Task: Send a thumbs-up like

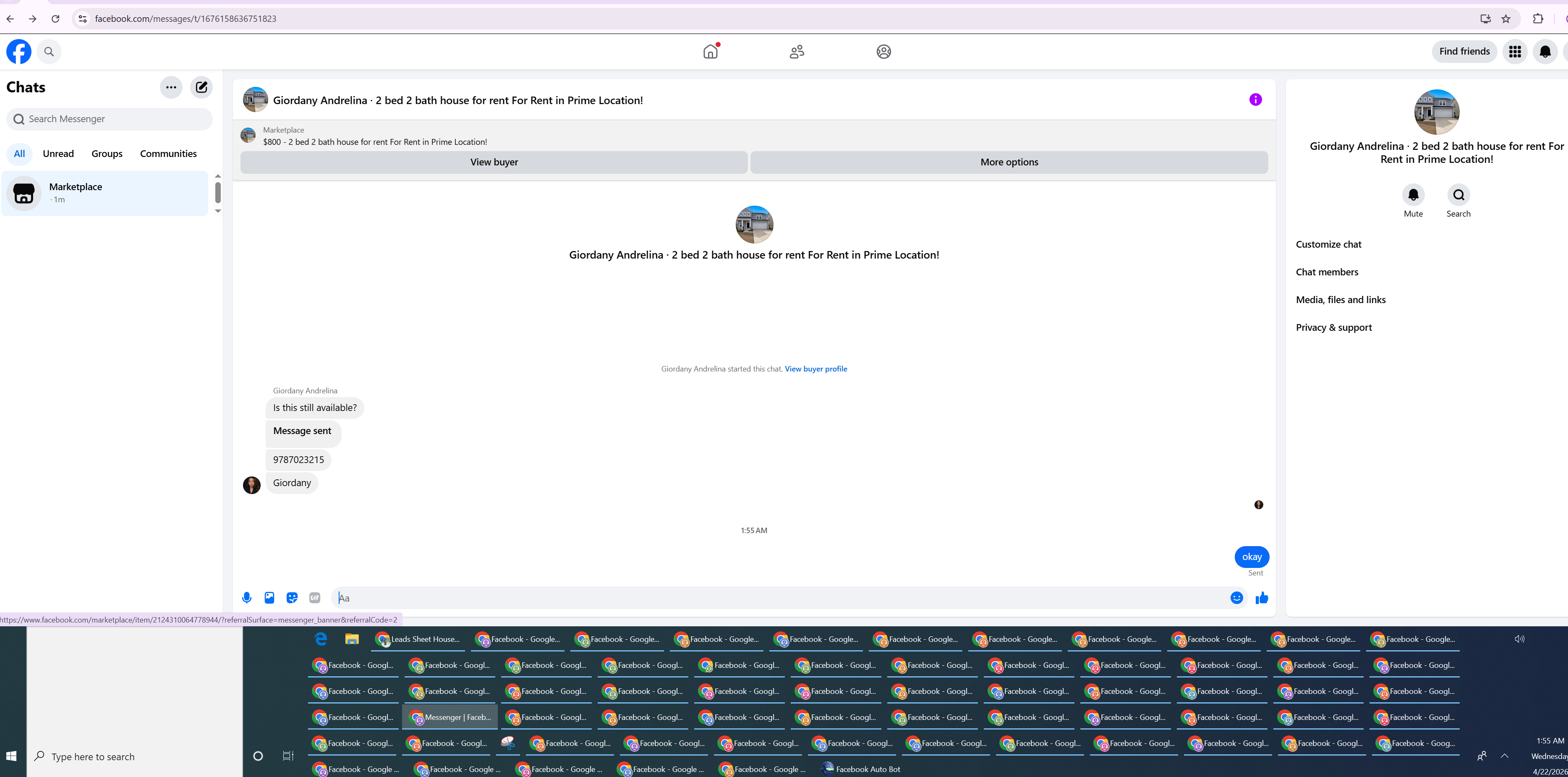Action: 1262,597
